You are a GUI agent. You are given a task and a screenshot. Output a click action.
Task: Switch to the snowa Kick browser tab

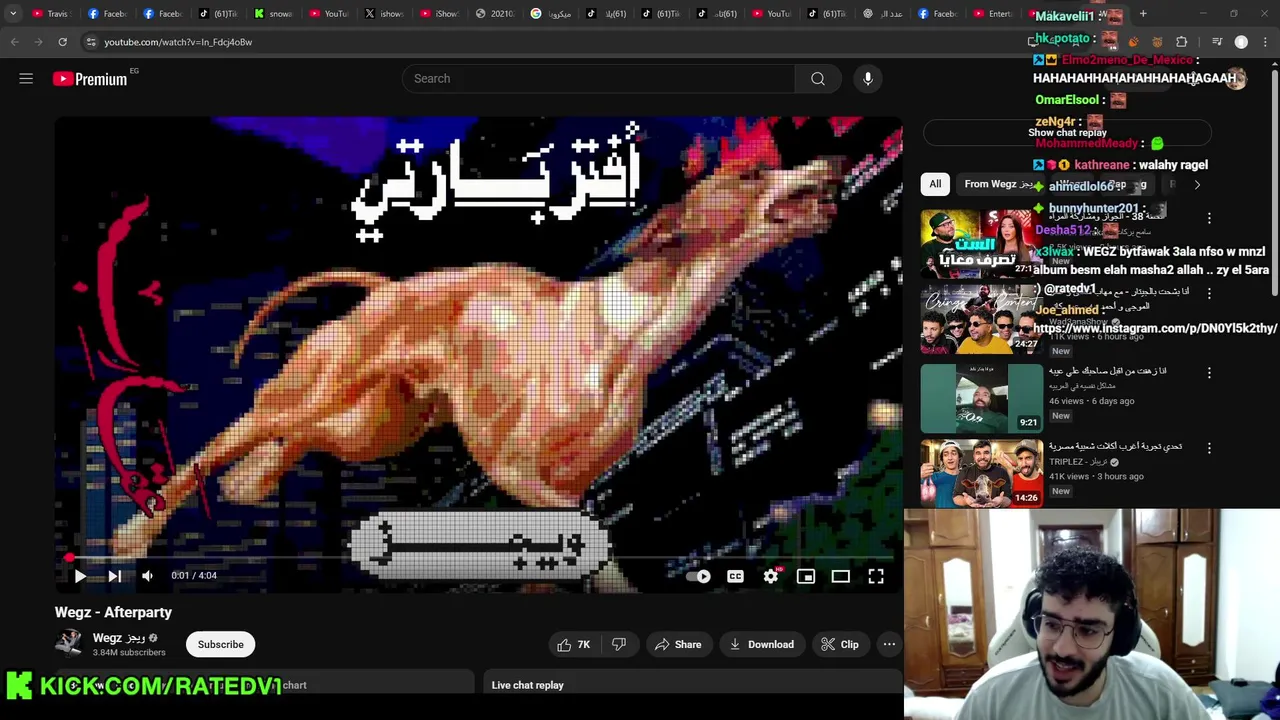click(273, 14)
